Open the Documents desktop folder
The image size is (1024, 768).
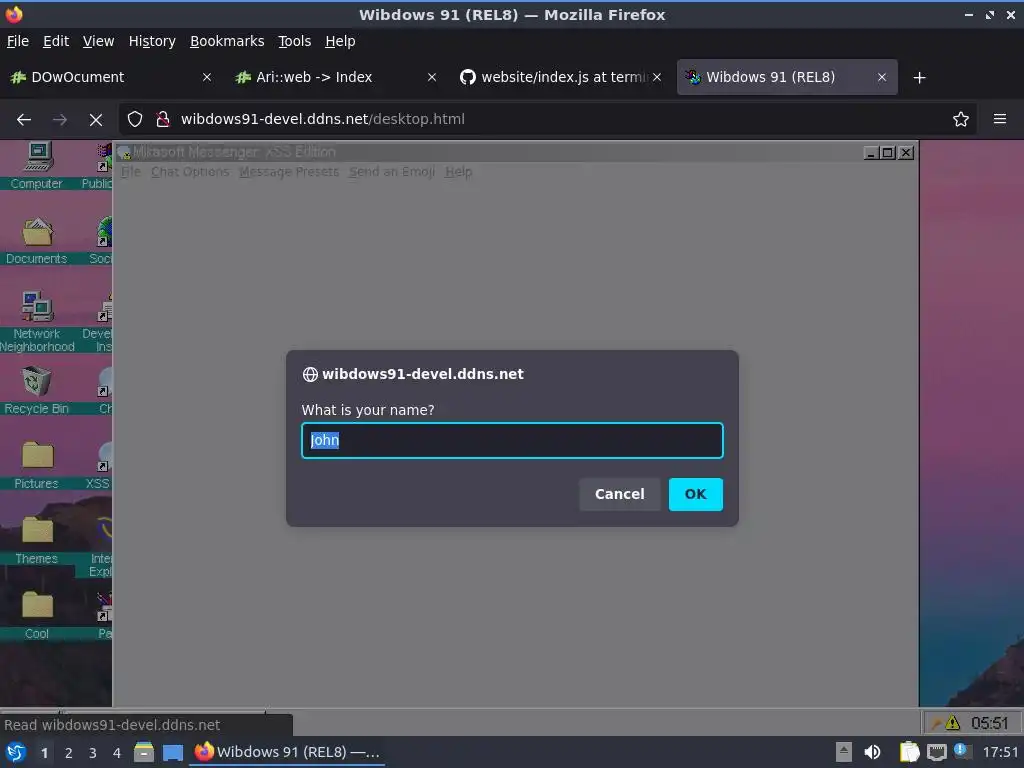click(37, 240)
